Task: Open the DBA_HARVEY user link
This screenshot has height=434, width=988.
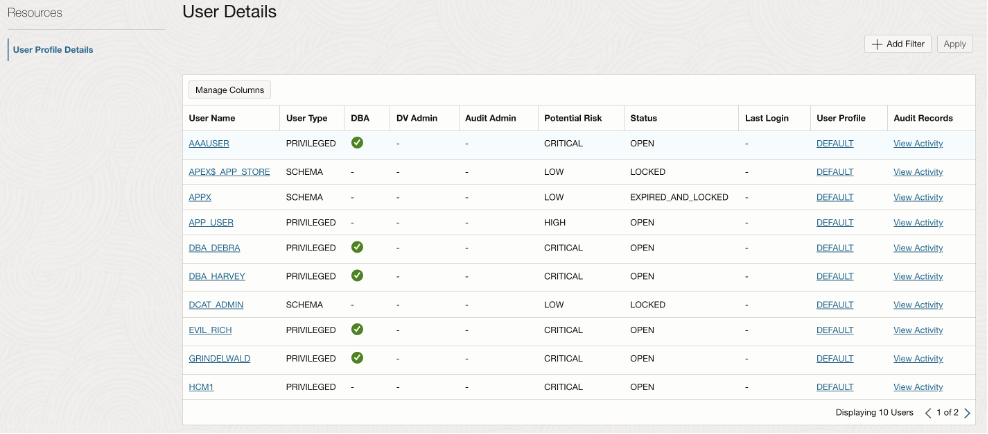Action: 217,277
